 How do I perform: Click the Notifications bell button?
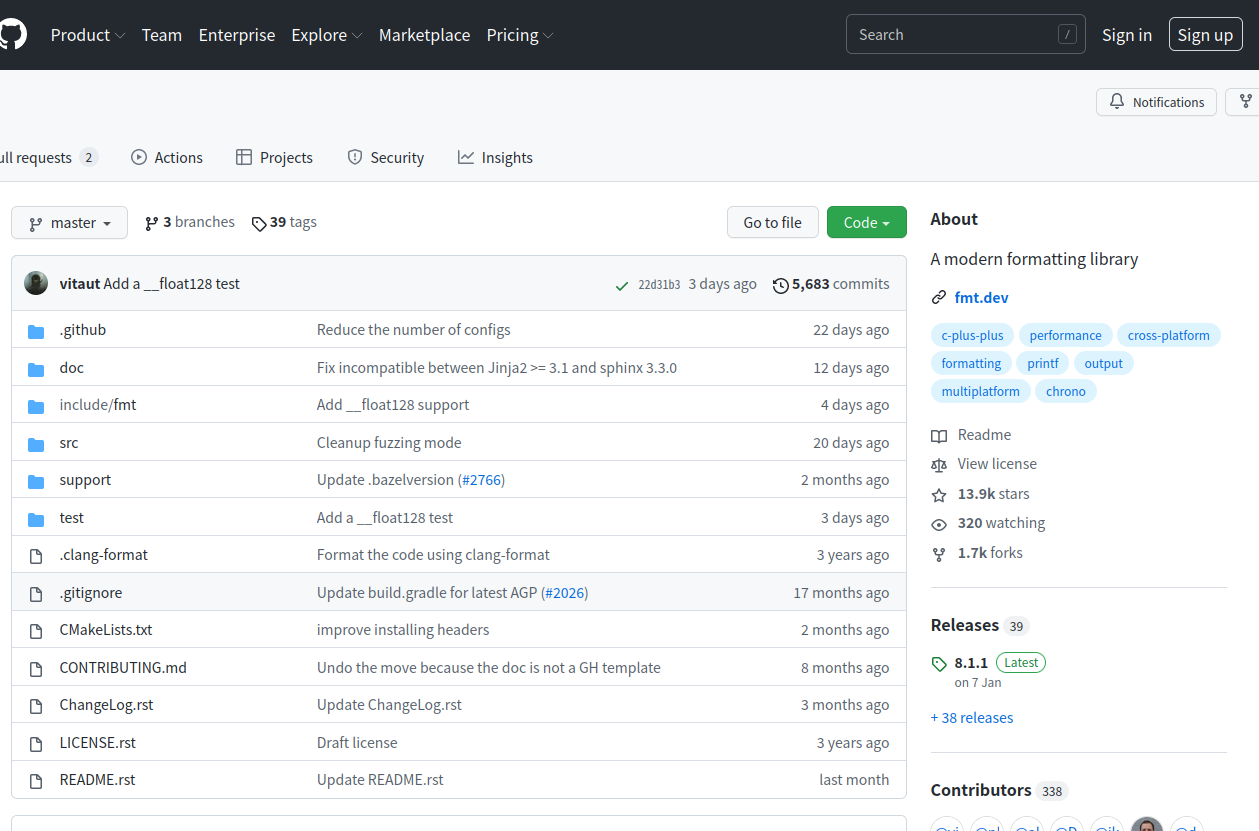(1156, 102)
